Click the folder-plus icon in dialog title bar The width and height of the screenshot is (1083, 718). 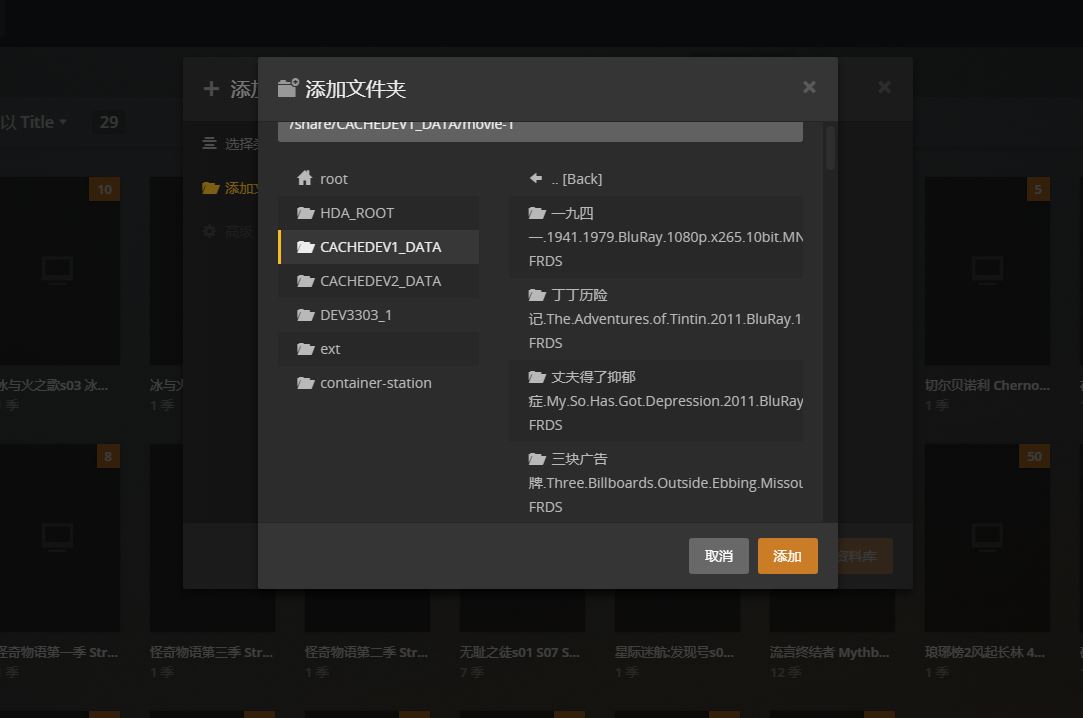click(x=288, y=88)
